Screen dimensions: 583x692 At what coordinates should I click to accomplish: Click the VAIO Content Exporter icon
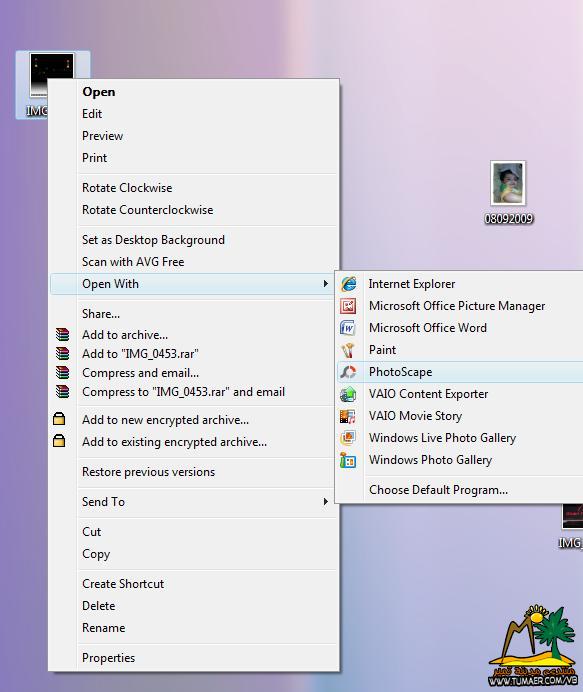(348, 394)
